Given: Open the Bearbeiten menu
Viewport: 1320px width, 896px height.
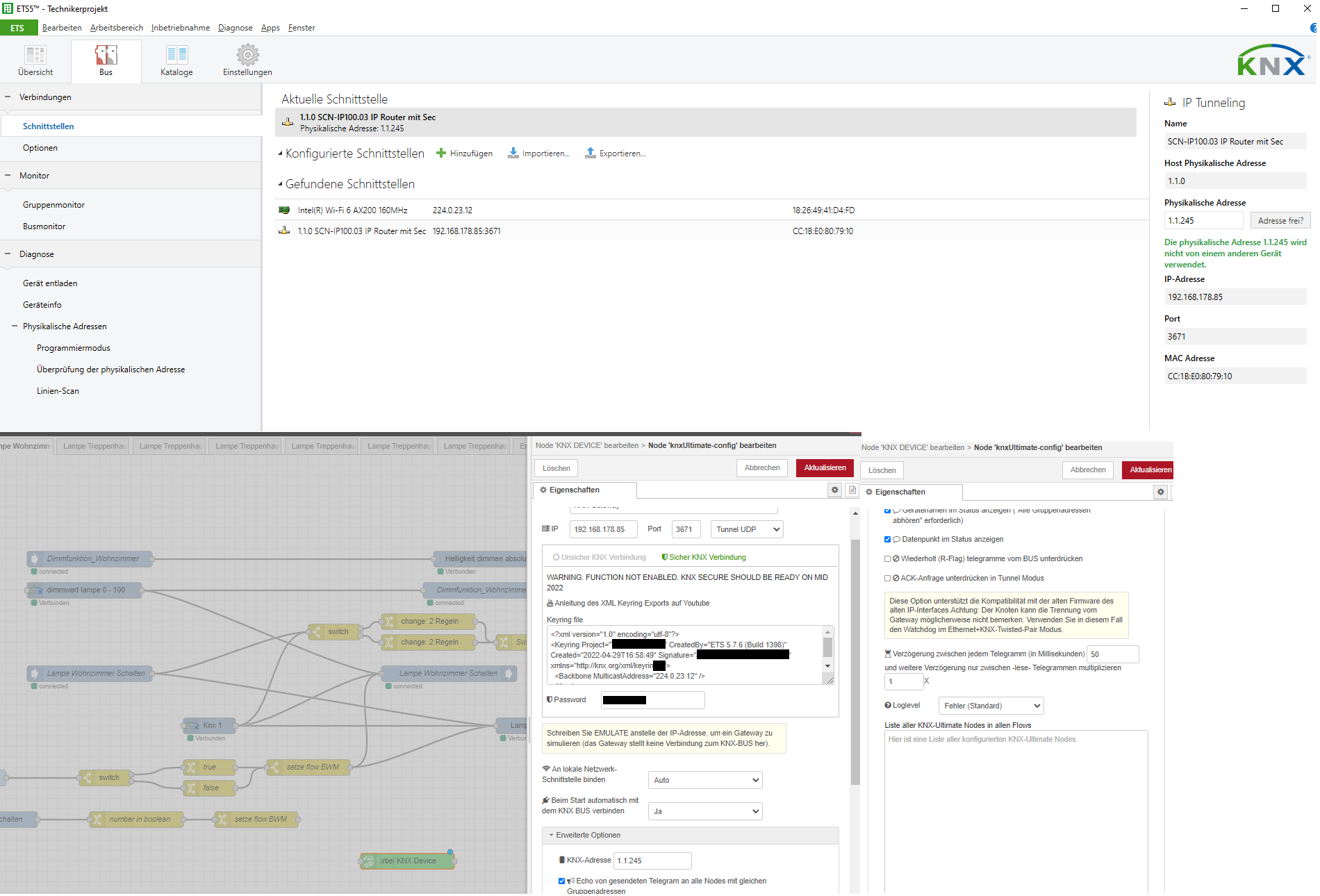Looking at the screenshot, I should [62, 28].
